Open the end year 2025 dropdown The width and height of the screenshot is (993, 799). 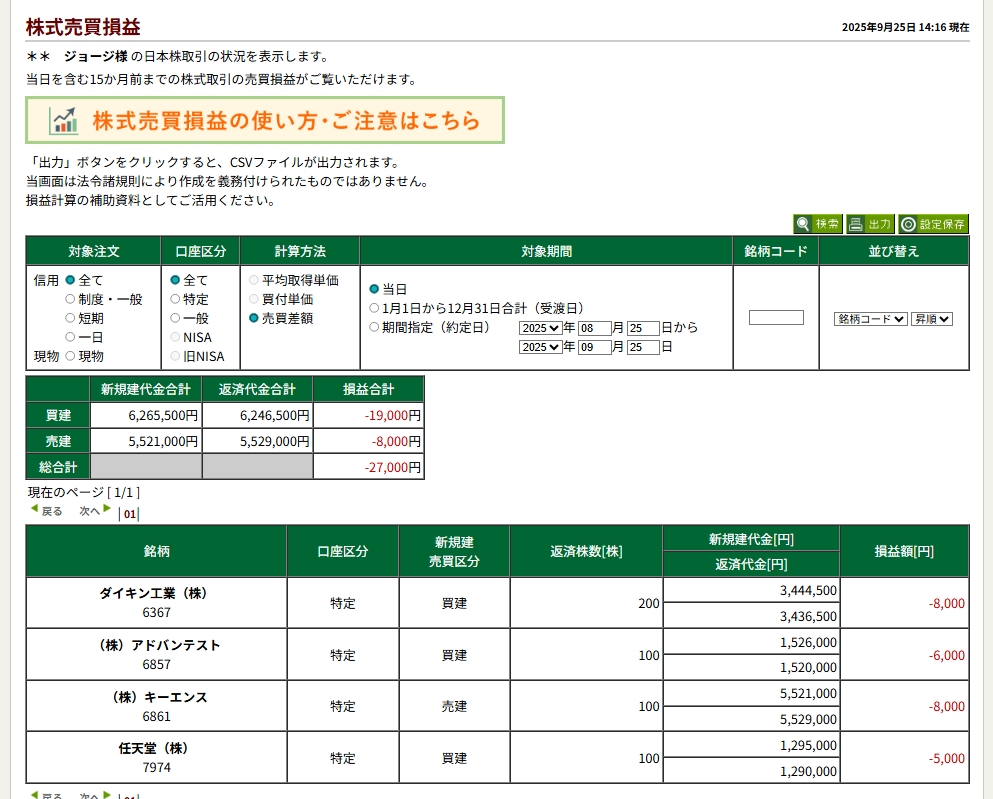540,347
